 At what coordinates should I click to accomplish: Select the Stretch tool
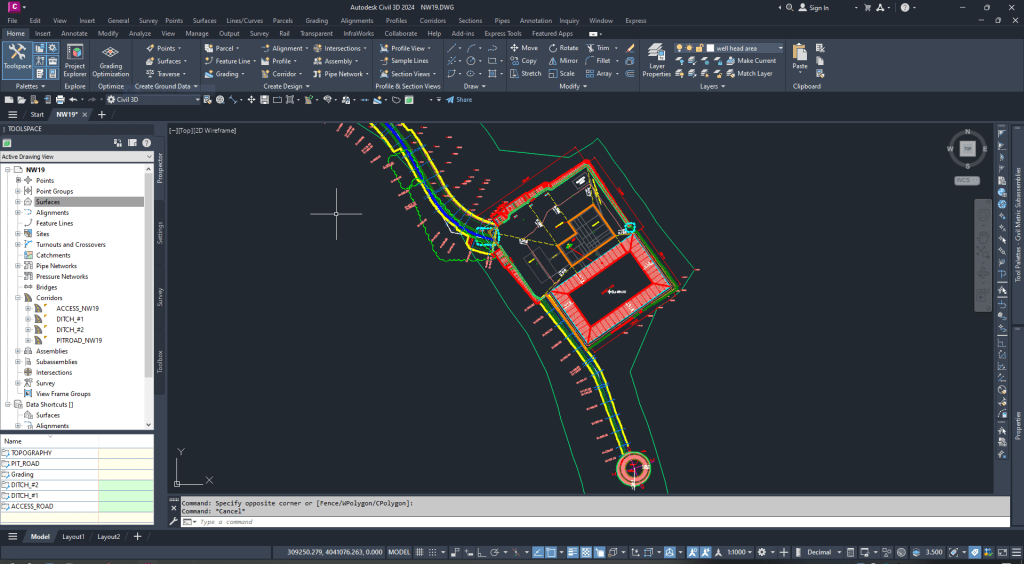[524, 74]
